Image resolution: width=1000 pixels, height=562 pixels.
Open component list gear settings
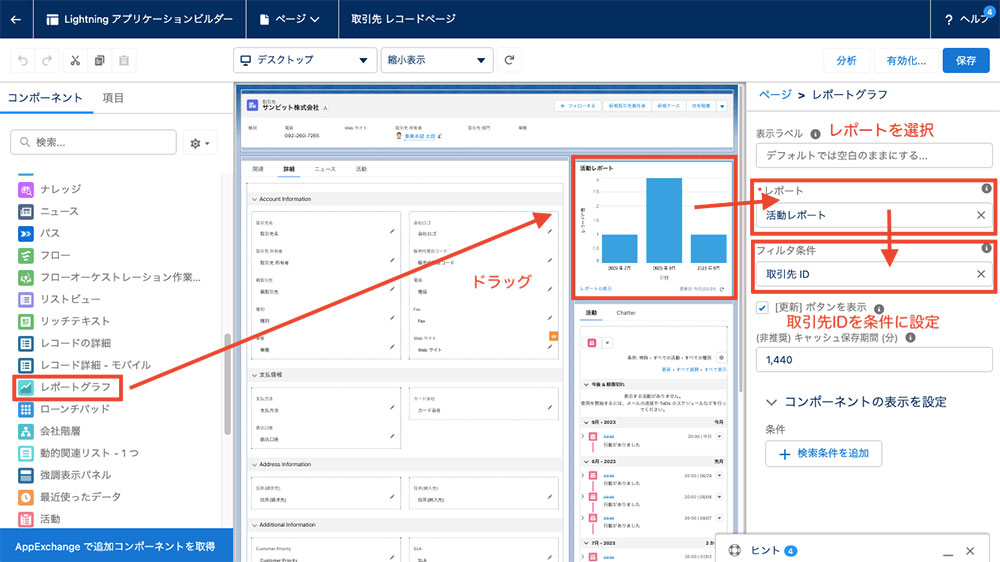pyautogui.click(x=201, y=144)
